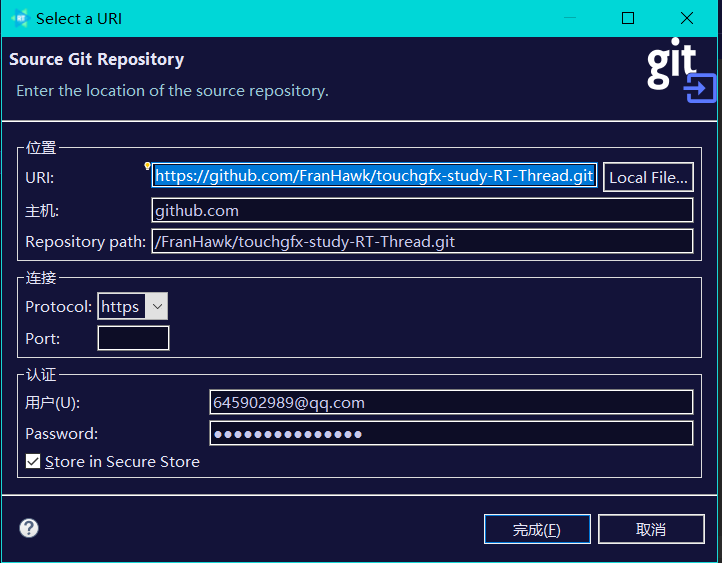Click the Password input field

451,434
